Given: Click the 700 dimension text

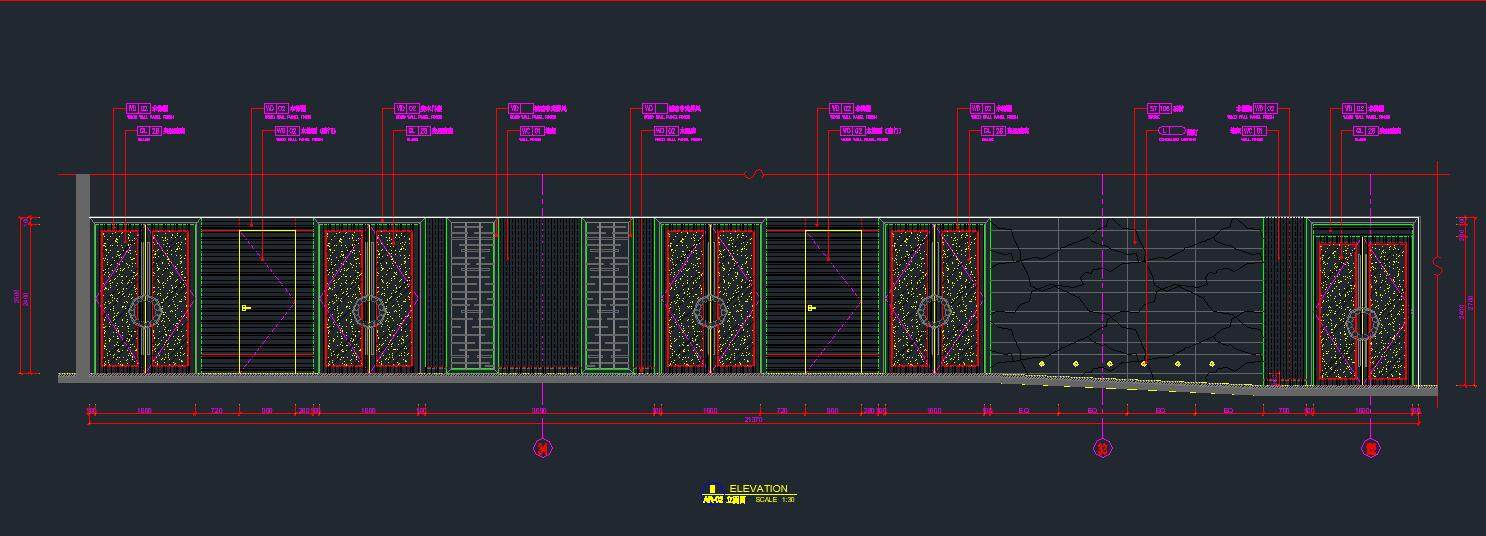Looking at the screenshot, I should click(x=1283, y=411).
